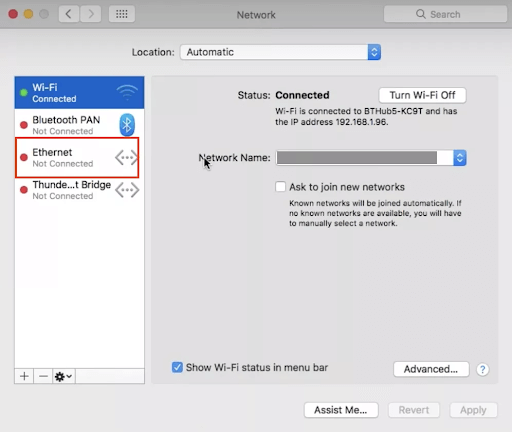Screen dimensions: 512x432
Task: Add a network service with plus
Action: 24,376
